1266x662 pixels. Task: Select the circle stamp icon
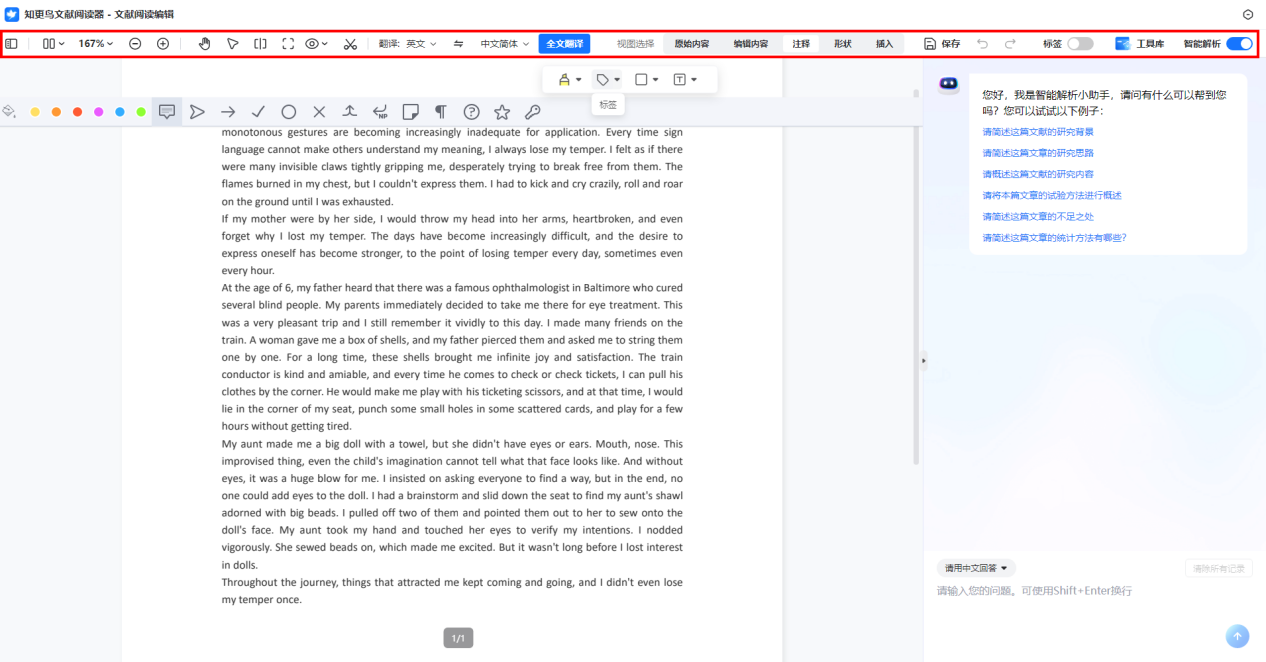tap(289, 112)
